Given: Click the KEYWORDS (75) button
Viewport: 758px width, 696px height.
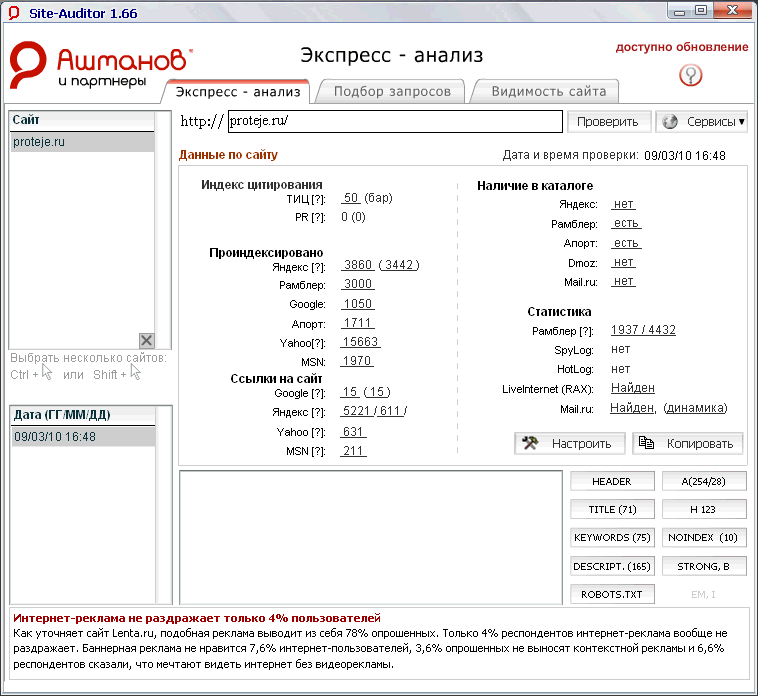Looking at the screenshot, I should click(612, 537).
